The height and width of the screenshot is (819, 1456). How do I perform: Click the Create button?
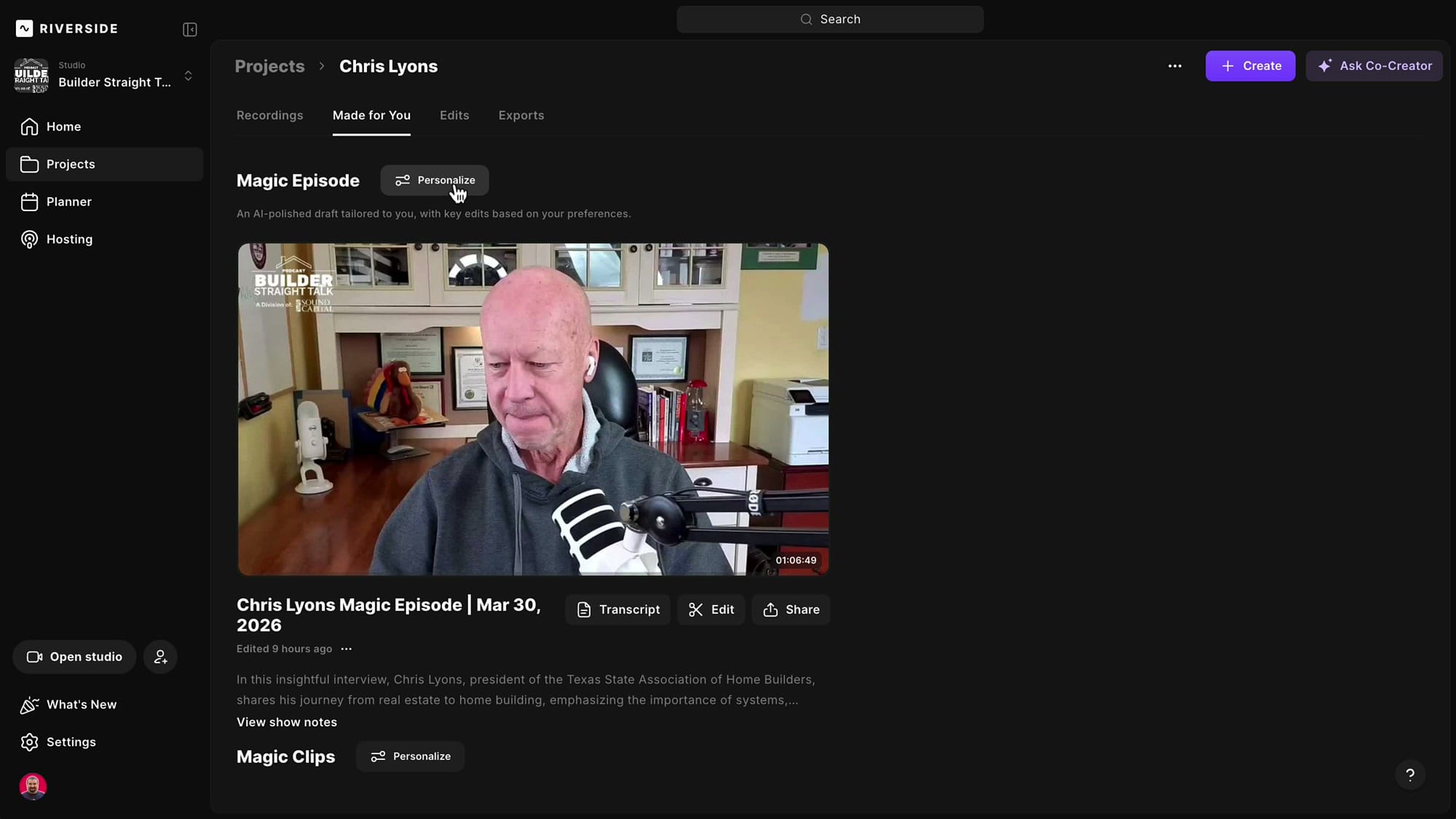1249,66
